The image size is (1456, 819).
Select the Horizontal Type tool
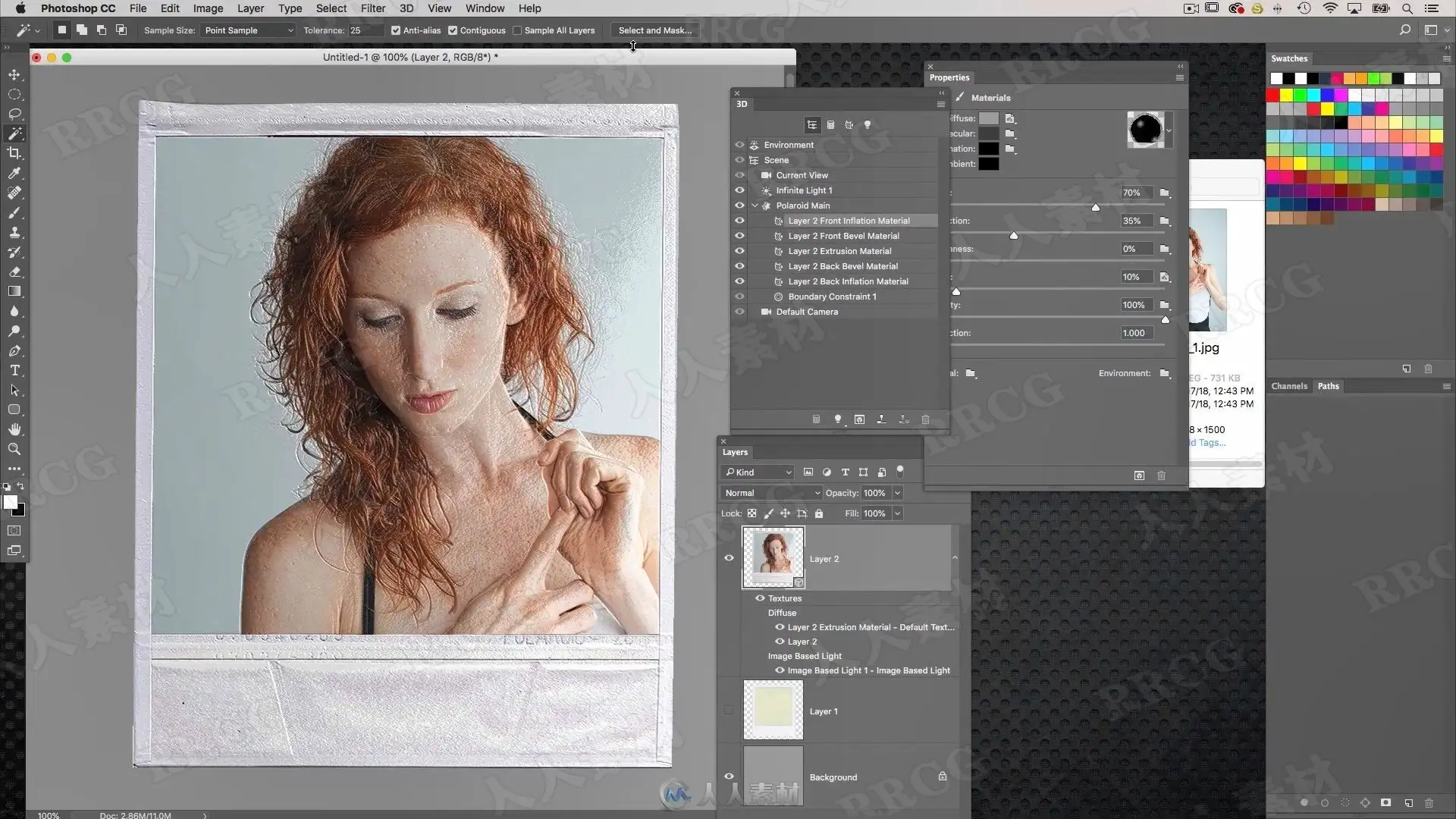(14, 371)
